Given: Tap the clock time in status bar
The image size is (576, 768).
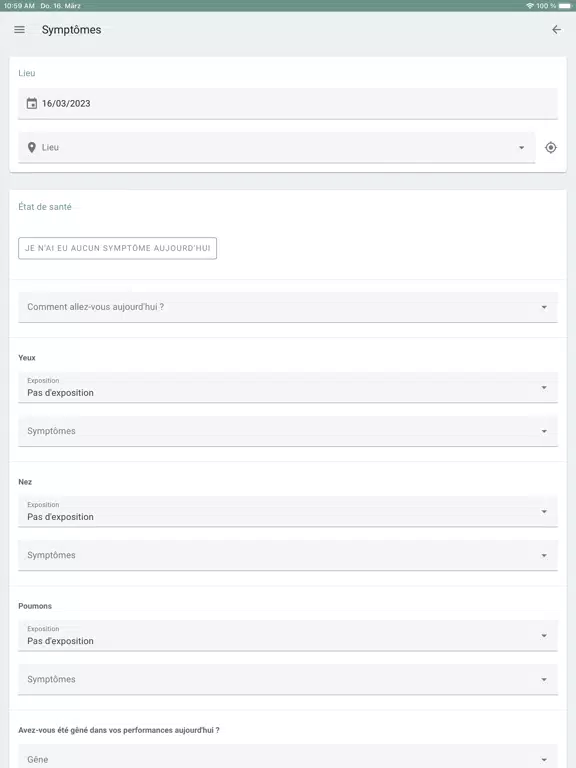Looking at the screenshot, I should [19, 5].
